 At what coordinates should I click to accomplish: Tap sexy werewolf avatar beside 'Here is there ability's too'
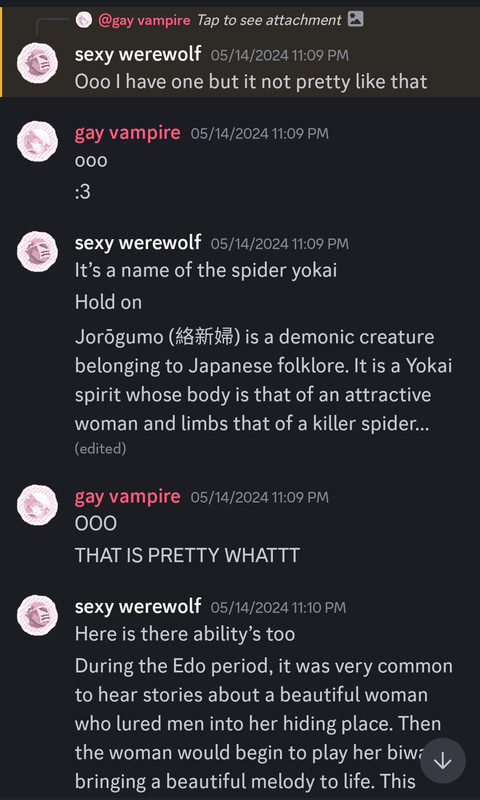pyautogui.click(x=37, y=615)
